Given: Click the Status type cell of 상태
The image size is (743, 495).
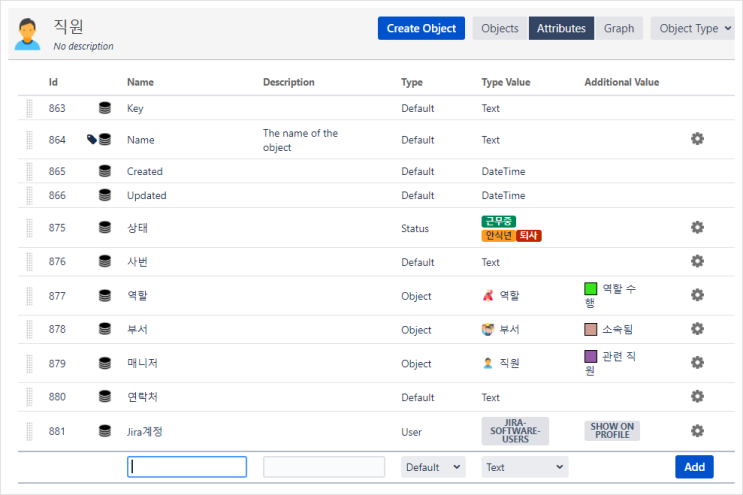Looking at the screenshot, I should 415,228.
